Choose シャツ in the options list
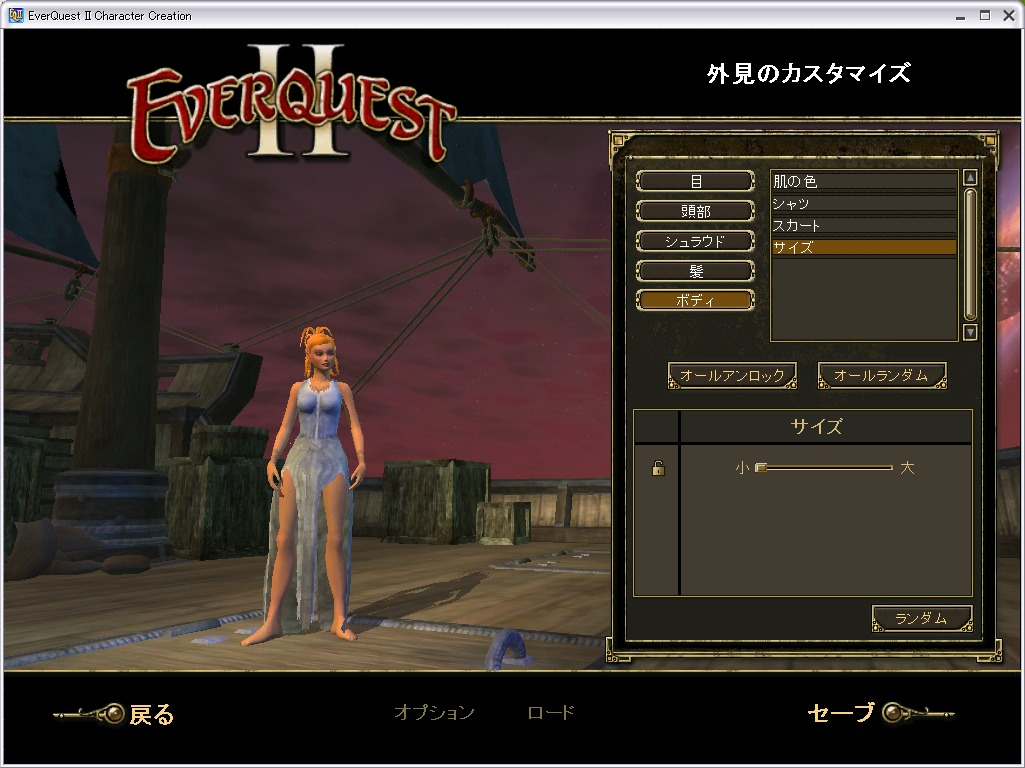 (864, 203)
